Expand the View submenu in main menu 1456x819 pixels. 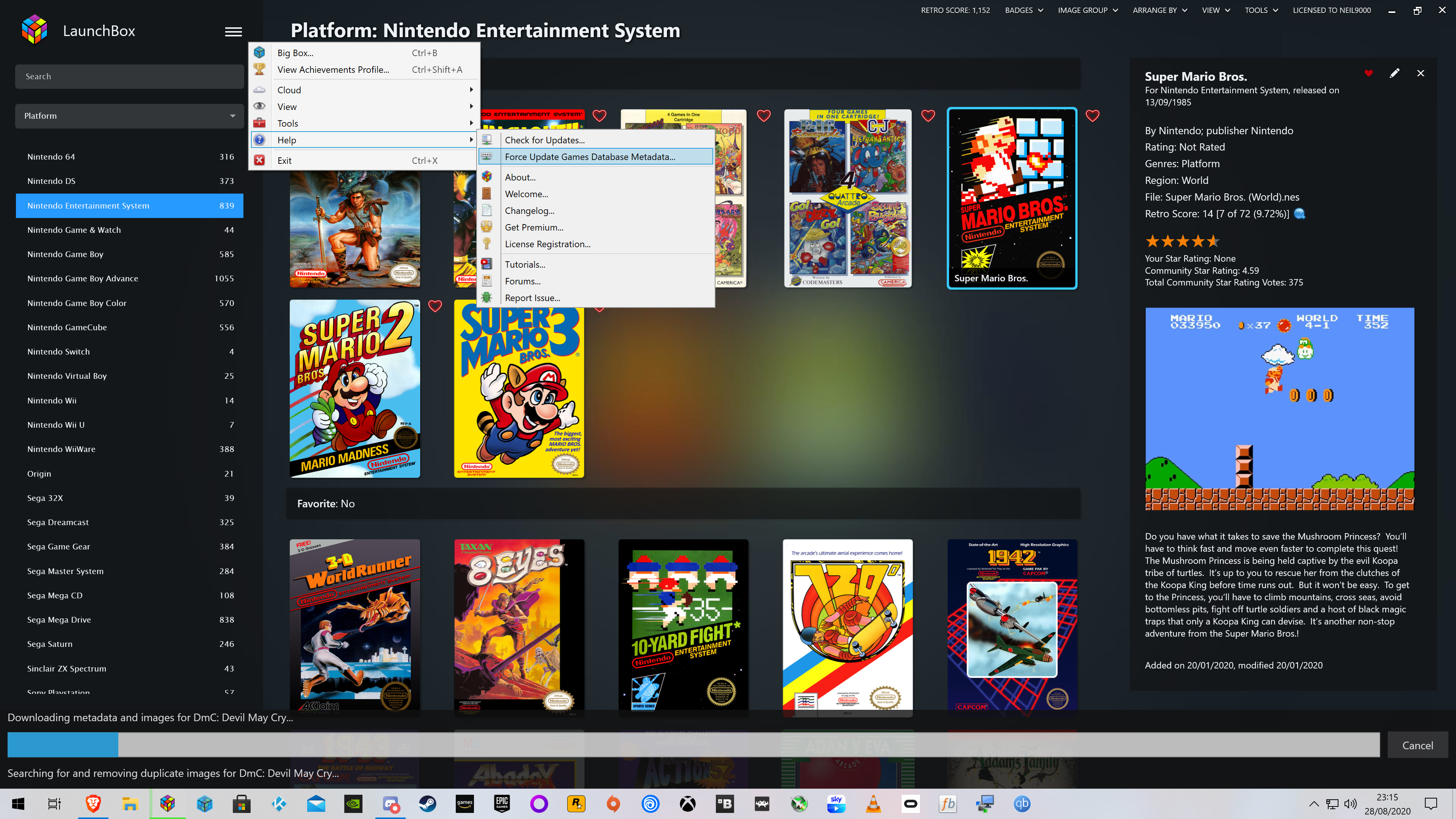[x=364, y=106]
